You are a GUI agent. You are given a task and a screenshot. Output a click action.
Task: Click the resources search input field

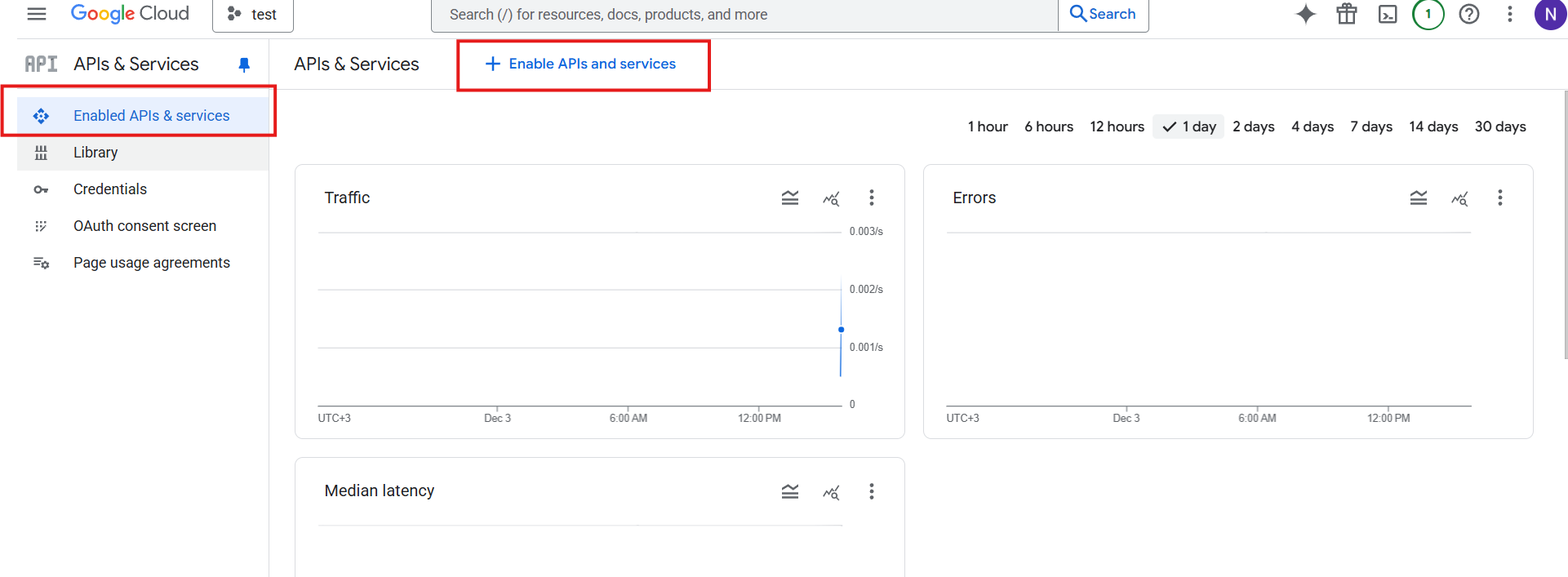[743, 15]
